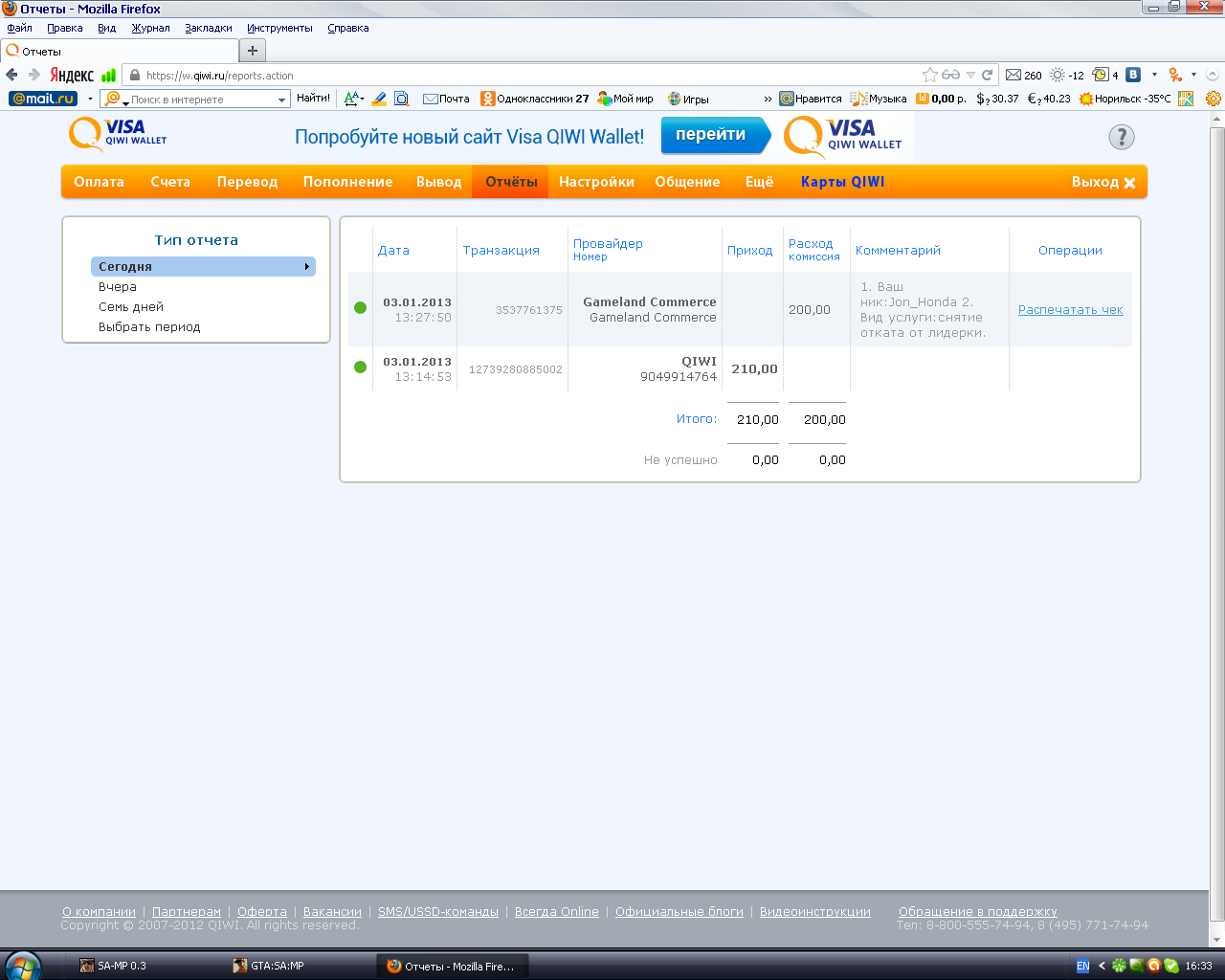Click the help question mark icon
The image size is (1225, 980).
(x=1122, y=137)
